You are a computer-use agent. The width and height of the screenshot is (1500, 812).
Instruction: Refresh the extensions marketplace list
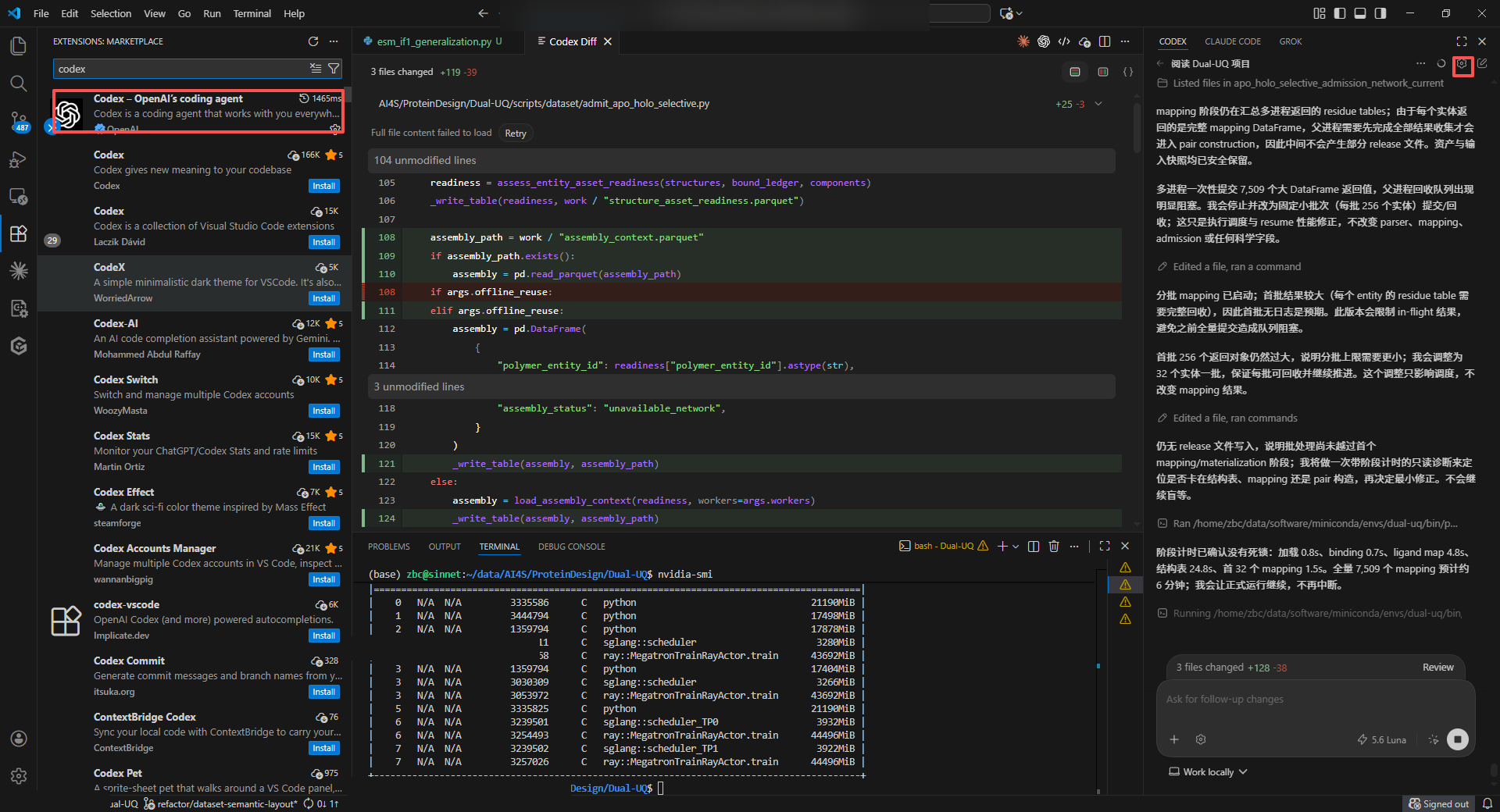tap(313, 41)
